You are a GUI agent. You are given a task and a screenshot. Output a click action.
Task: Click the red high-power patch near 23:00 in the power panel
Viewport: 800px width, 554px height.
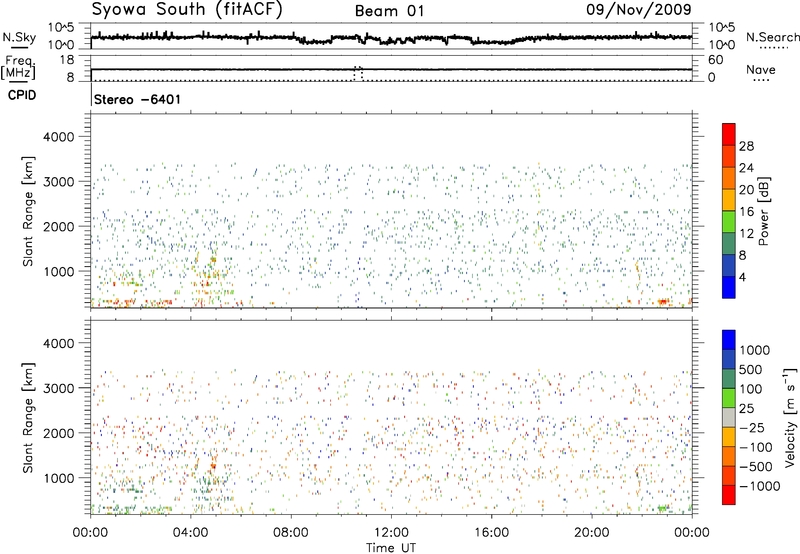click(x=663, y=301)
